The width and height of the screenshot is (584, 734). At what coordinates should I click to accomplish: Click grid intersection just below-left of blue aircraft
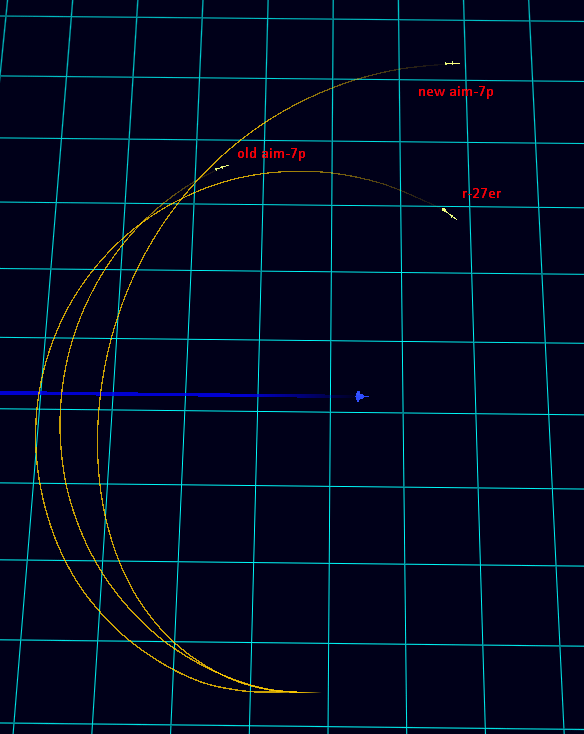330,412
